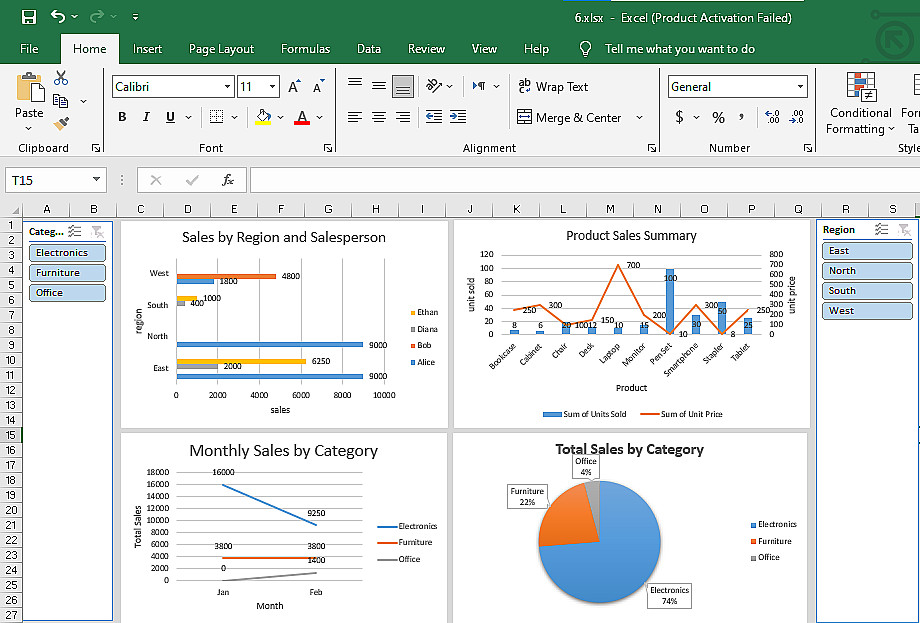The width and height of the screenshot is (920, 623).
Task: Apply Comma Style format
Action: [742, 117]
